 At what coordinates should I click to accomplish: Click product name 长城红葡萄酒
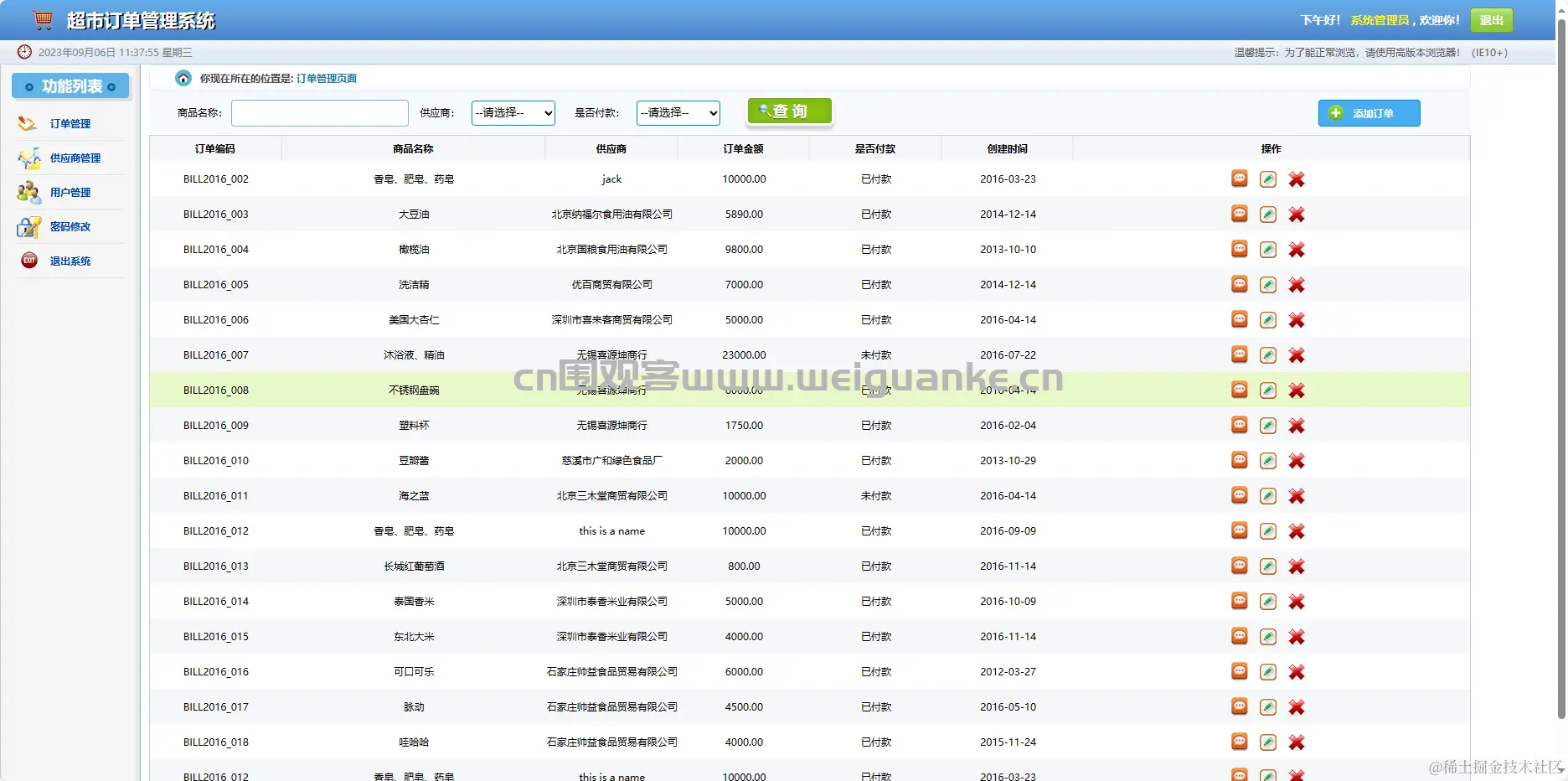[414, 566]
